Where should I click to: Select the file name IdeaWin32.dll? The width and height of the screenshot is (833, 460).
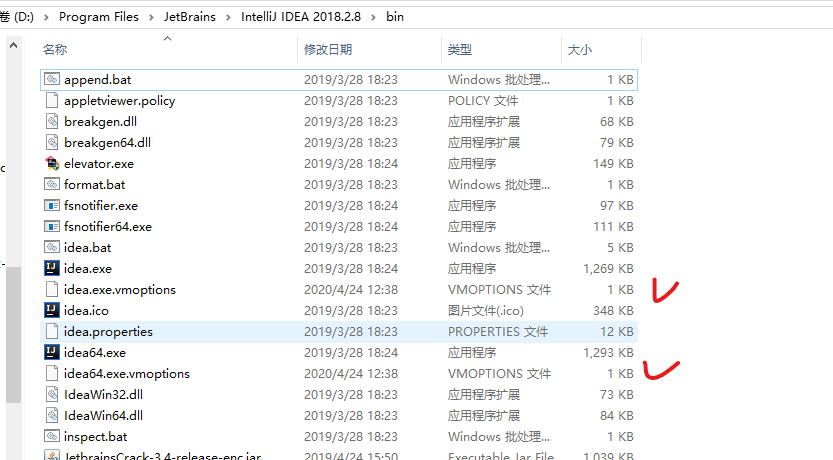coord(104,394)
